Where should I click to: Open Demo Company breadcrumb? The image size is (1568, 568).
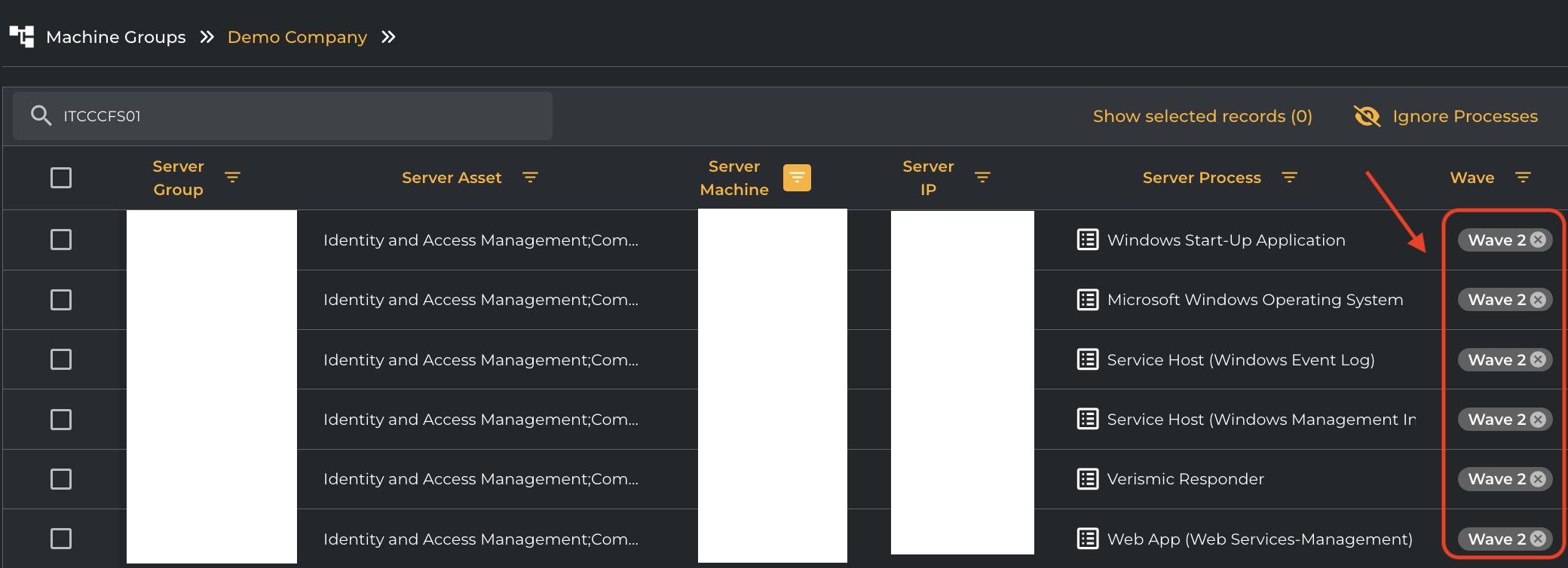coord(297,37)
